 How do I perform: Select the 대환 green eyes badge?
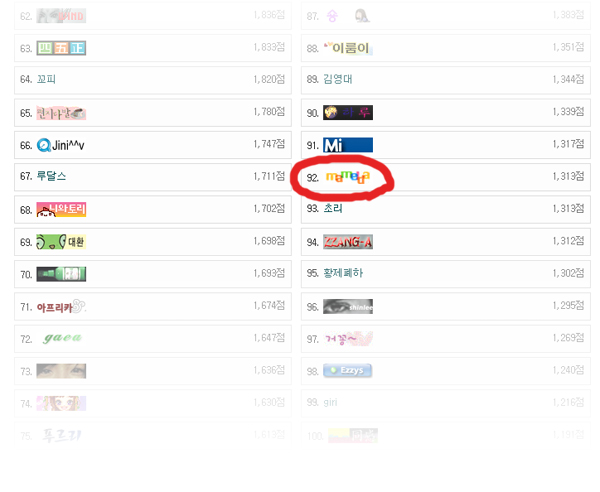click(x=61, y=242)
